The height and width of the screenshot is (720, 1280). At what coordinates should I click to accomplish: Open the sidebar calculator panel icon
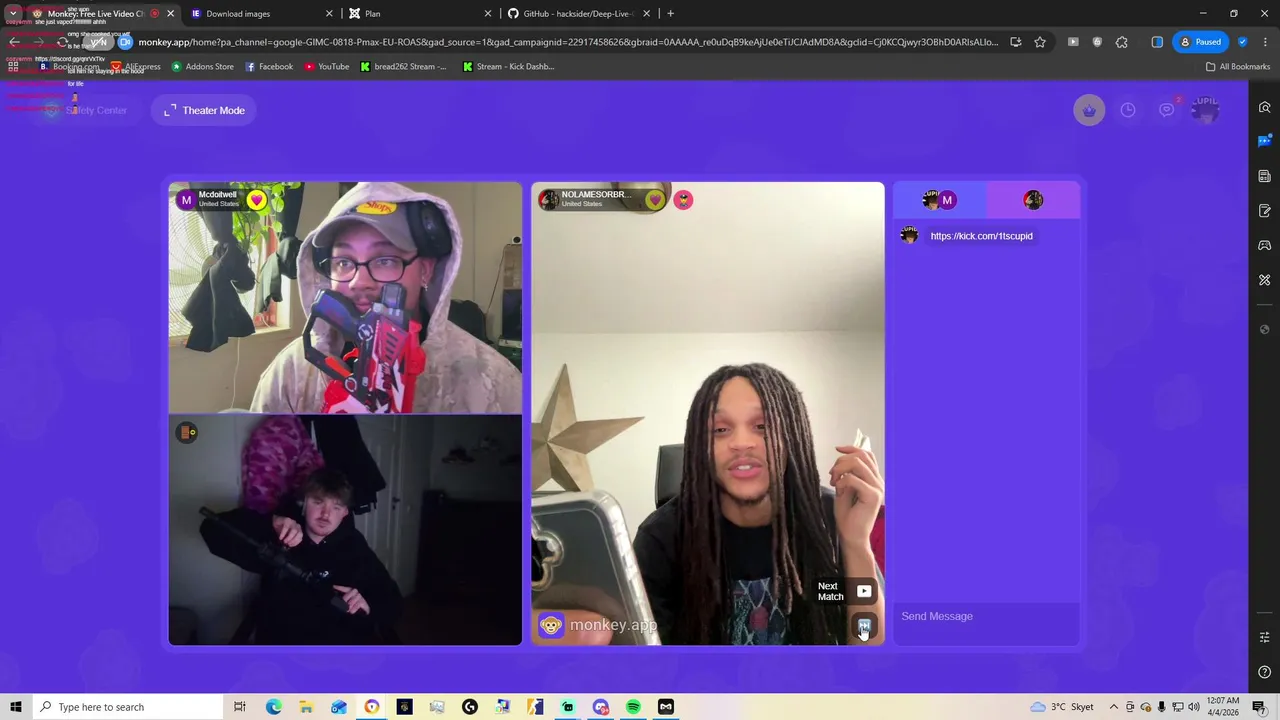[1265, 176]
